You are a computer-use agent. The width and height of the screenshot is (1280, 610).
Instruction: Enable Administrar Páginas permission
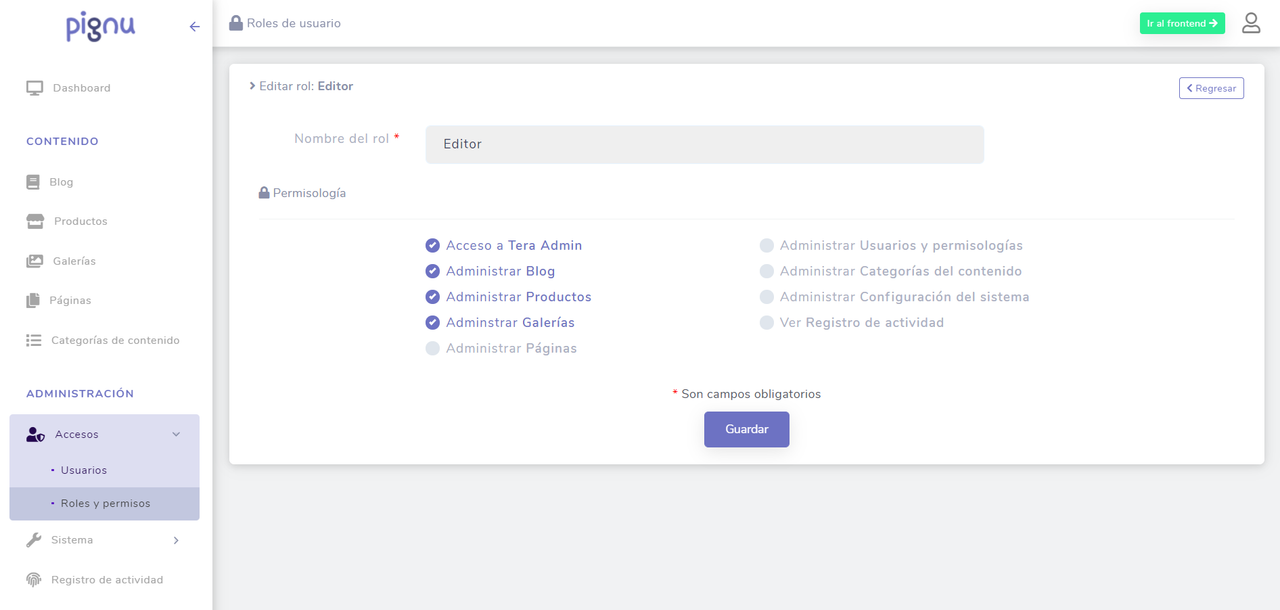(x=433, y=348)
